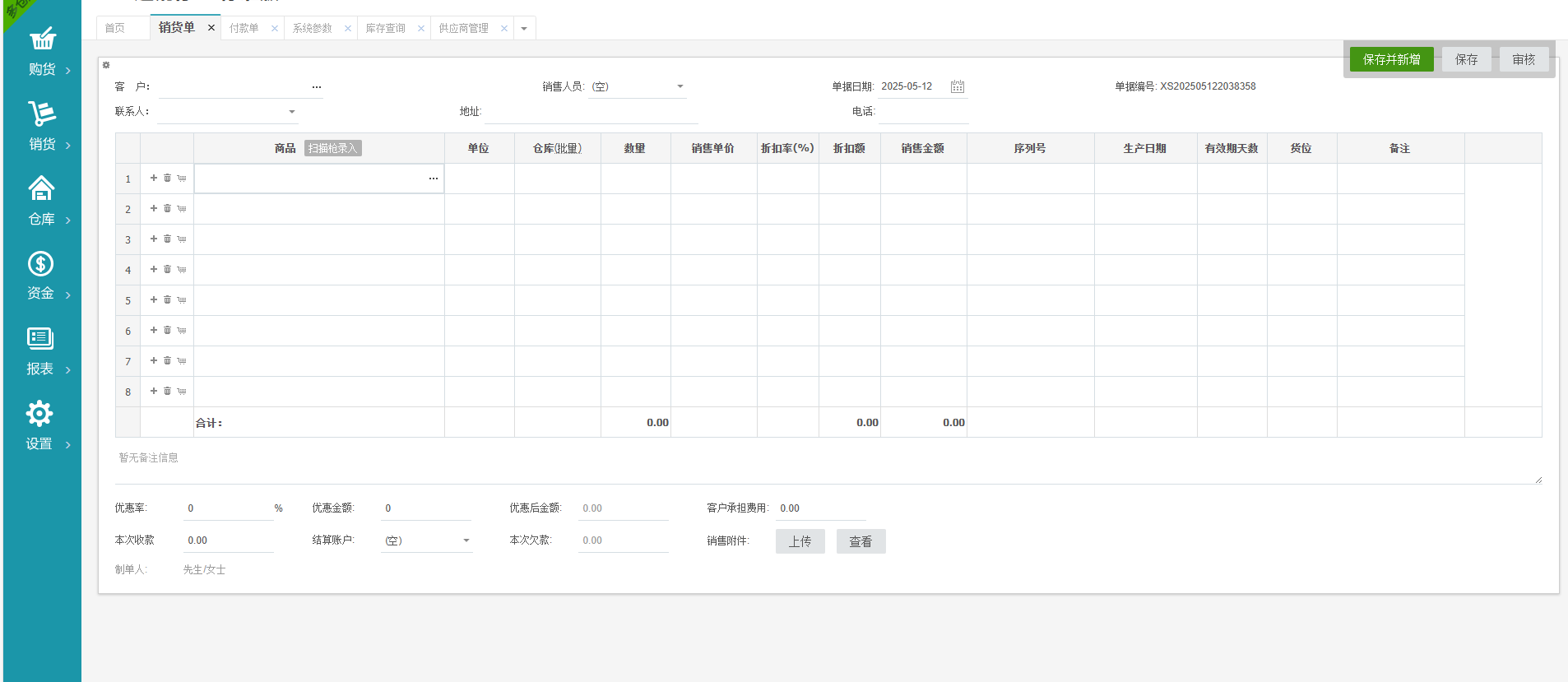Screen dimensions: 1568x682
Task: Delete row 5 with its trash icon
Action: point(167,299)
